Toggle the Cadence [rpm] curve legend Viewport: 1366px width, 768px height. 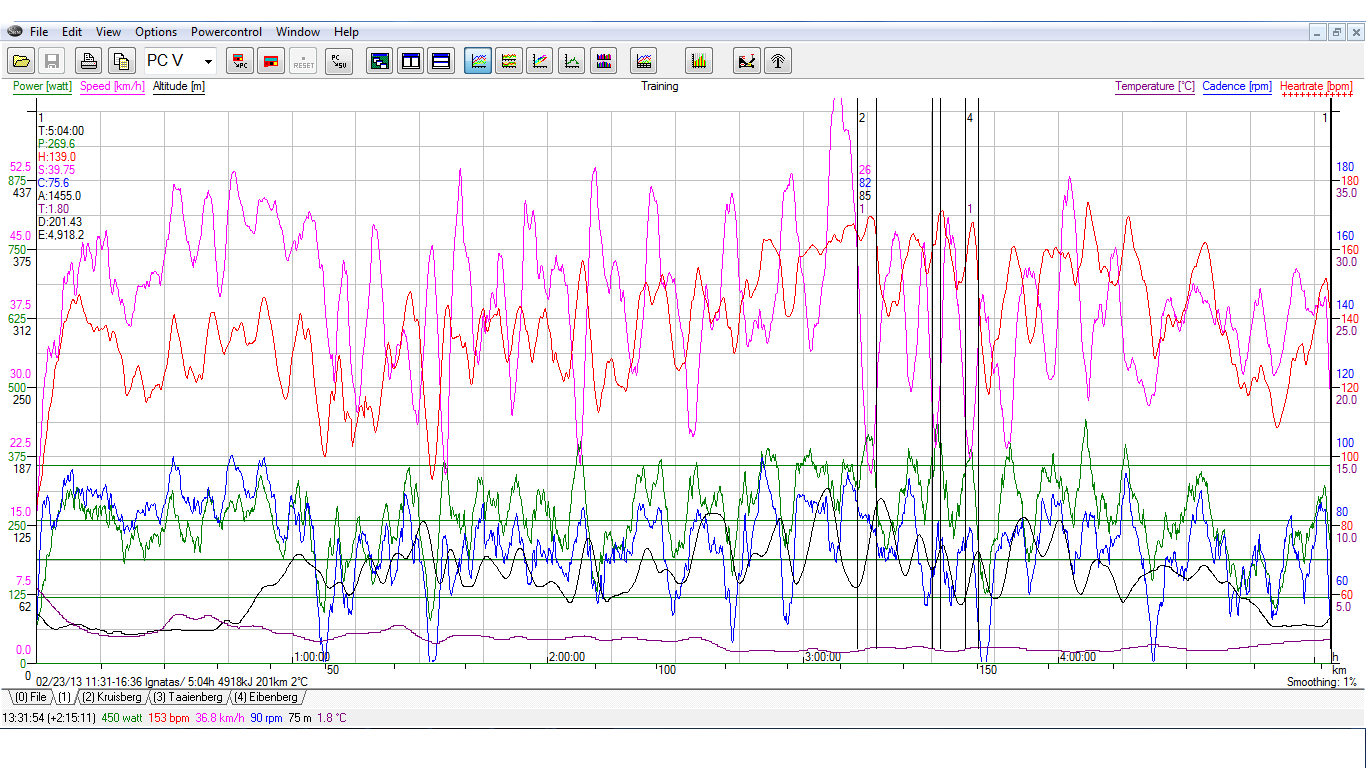tap(1237, 87)
